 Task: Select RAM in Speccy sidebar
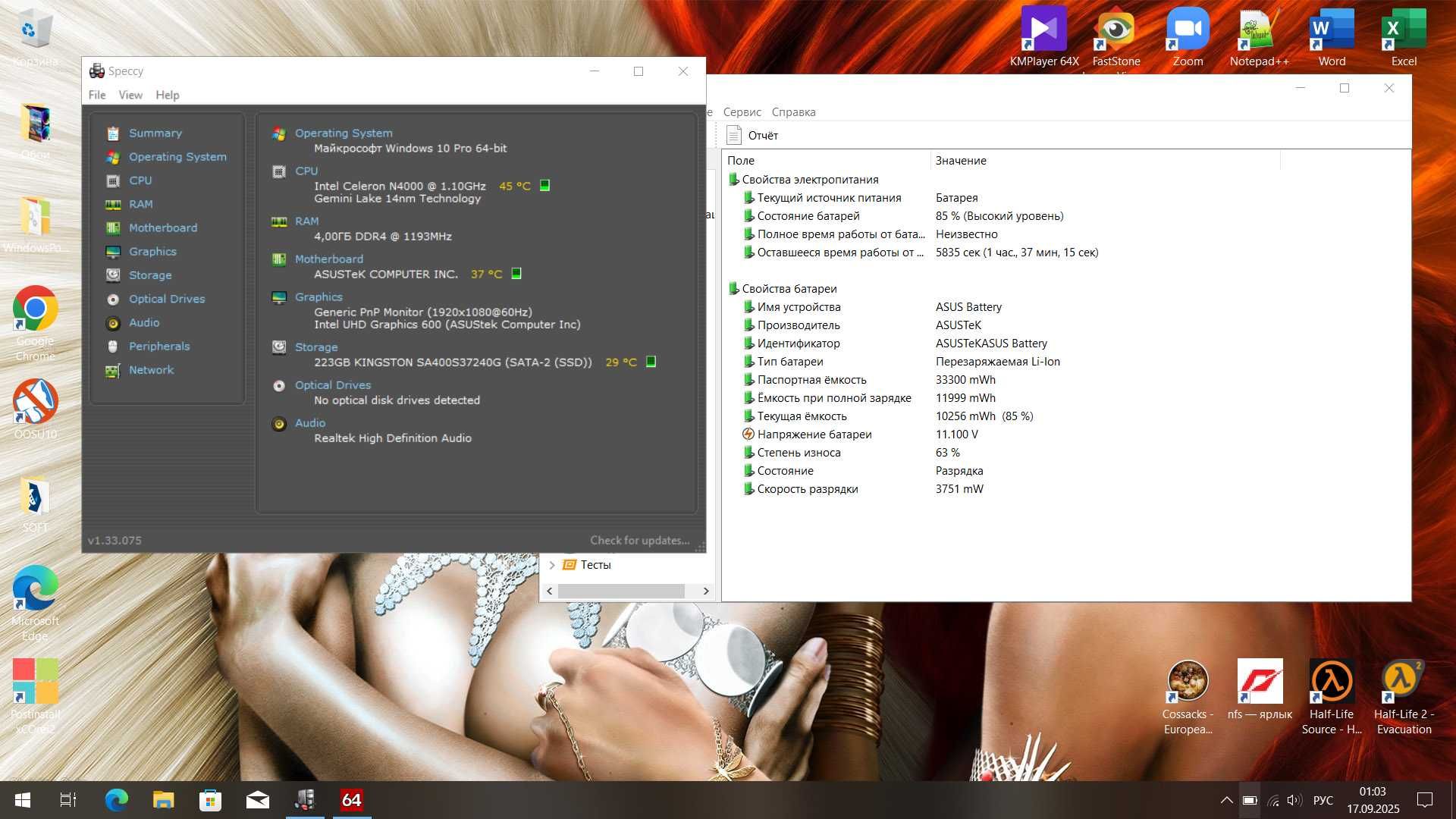pos(141,204)
